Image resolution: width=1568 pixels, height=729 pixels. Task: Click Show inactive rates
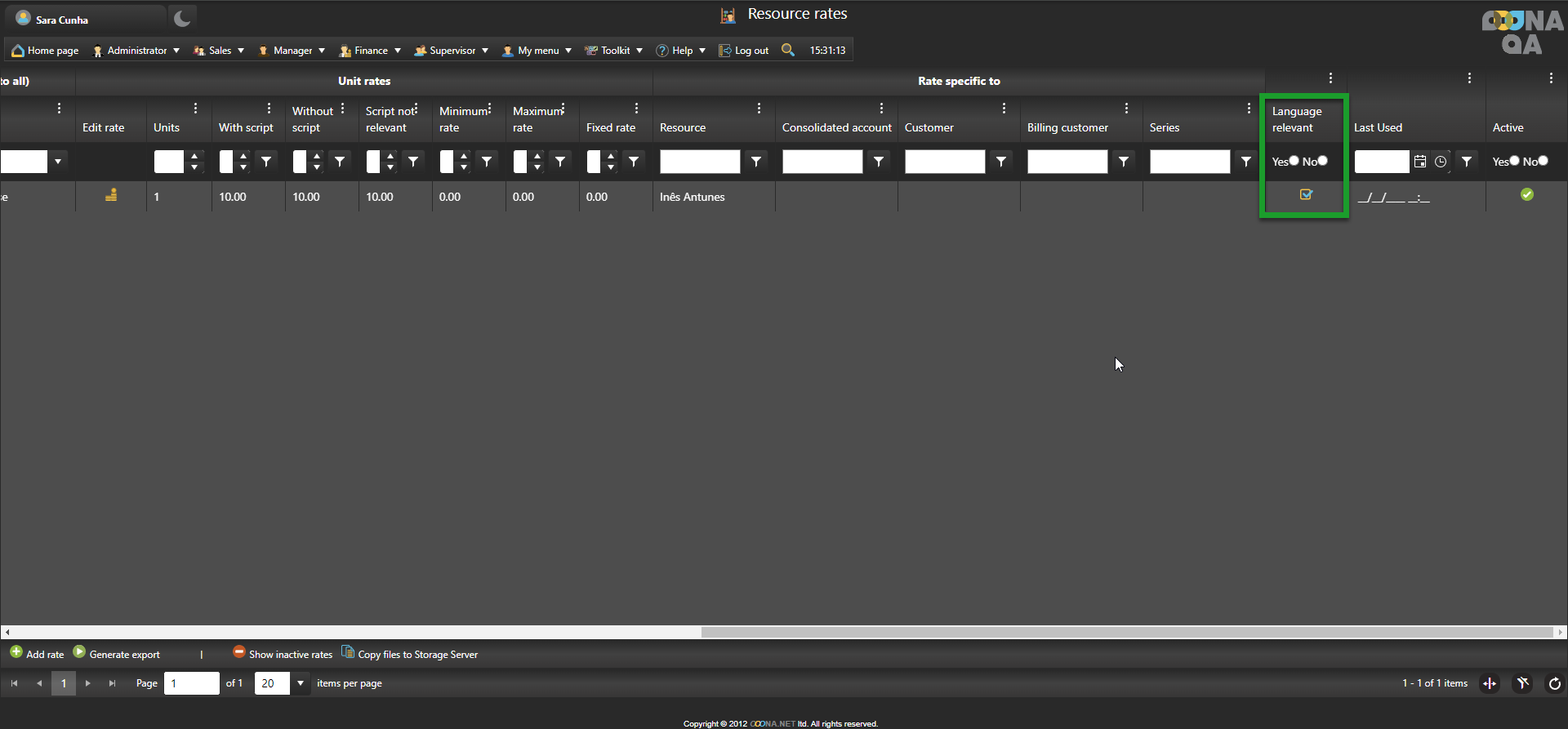coord(283,654)
